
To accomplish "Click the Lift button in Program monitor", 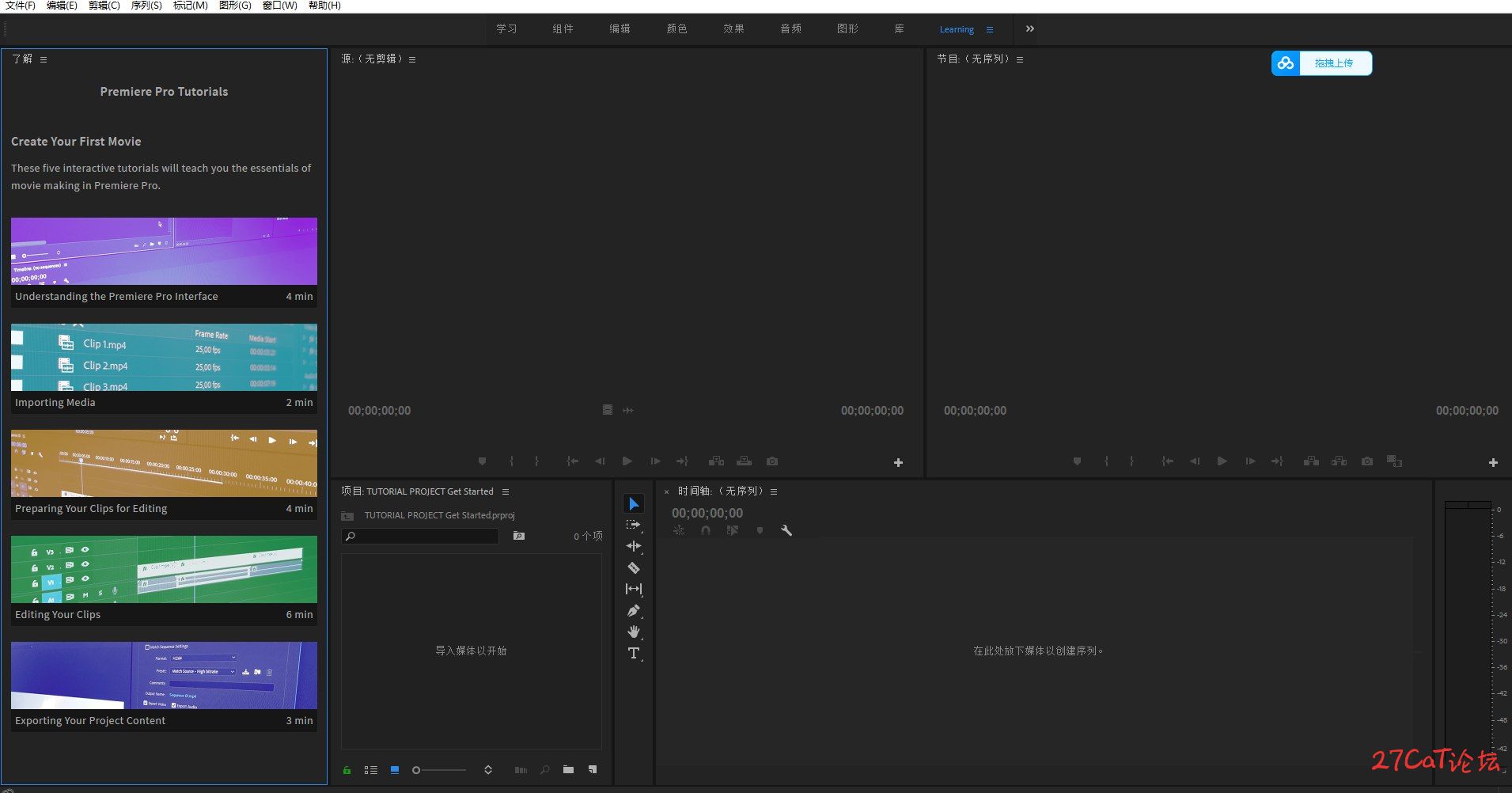I will 1311,461.
